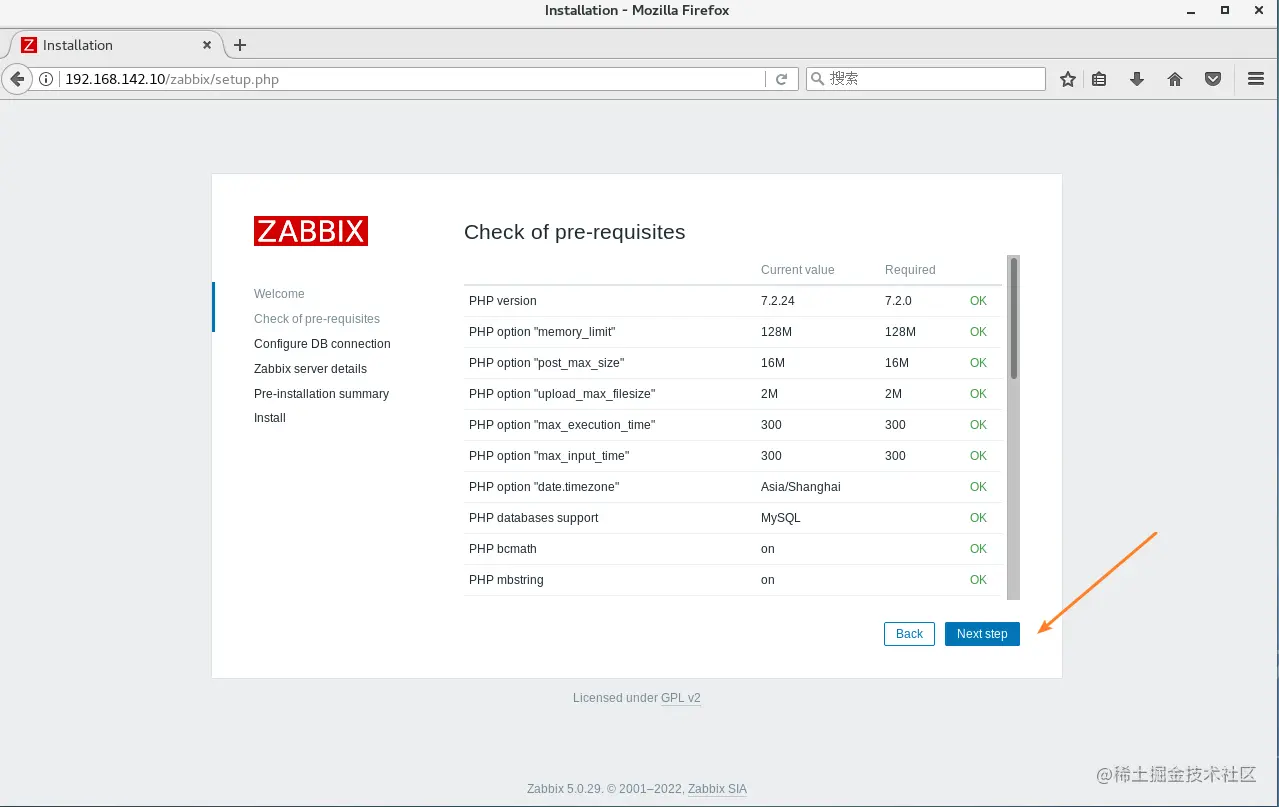
Task: Click the MySQL database support value
Action: [781, 518]
